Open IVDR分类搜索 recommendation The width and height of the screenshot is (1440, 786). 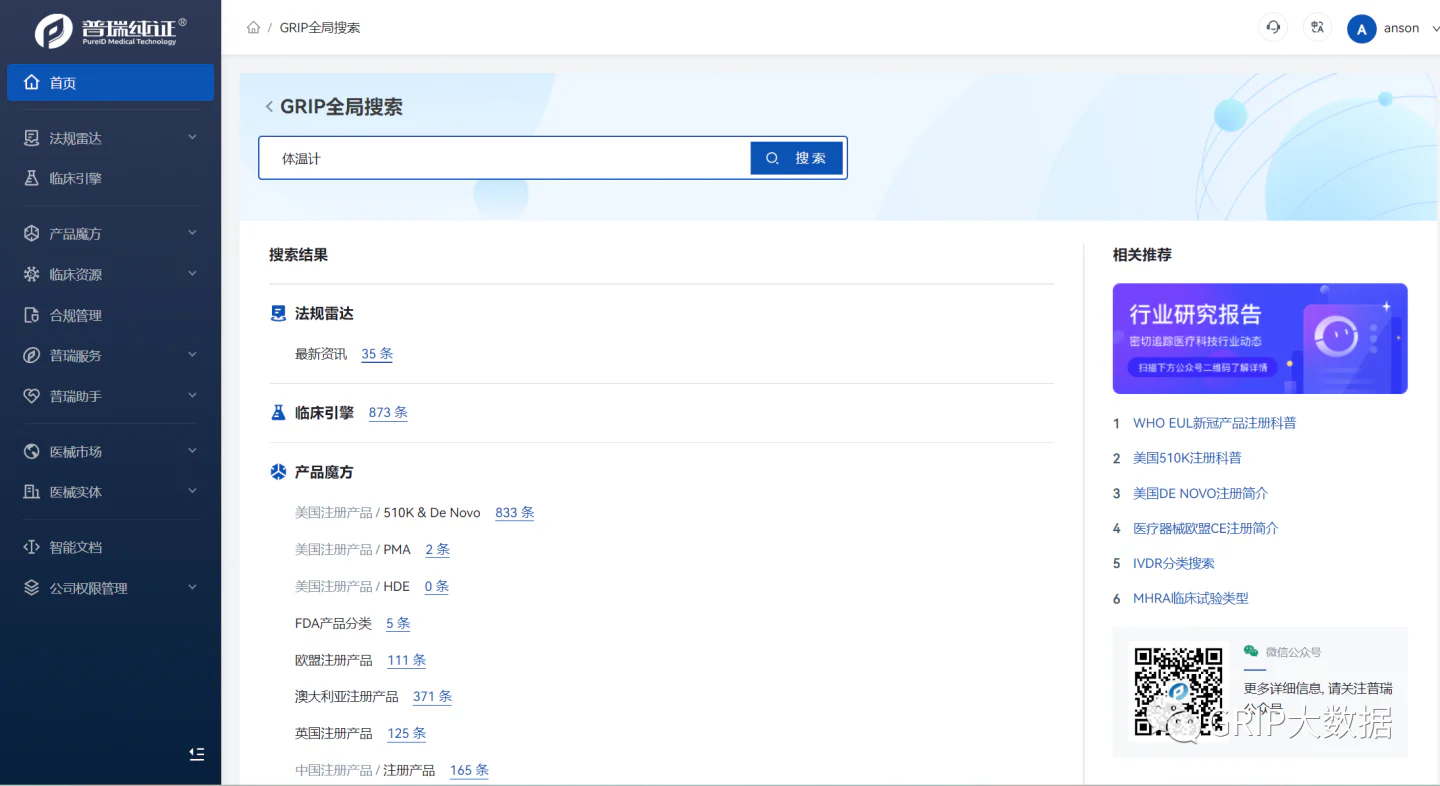click(1174, 563)
